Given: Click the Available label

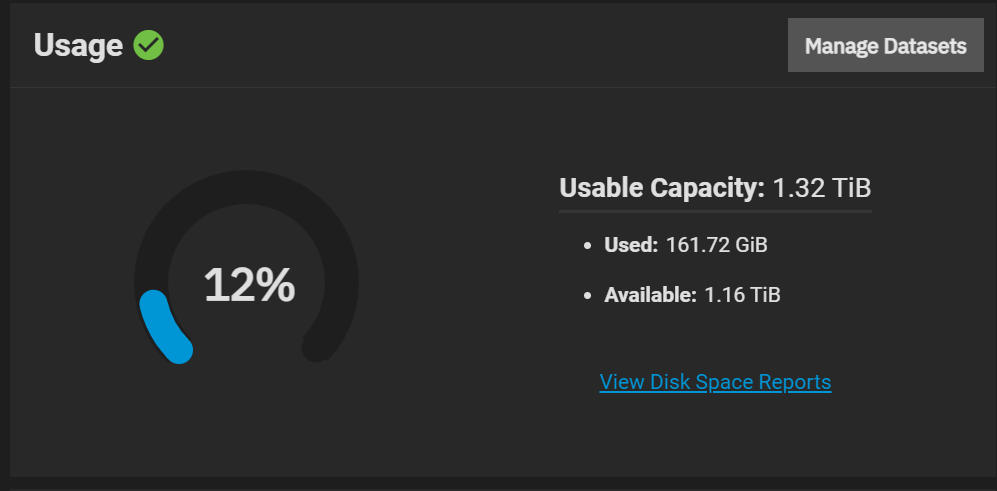Looking at the screenshot, I should click(x=650, y=295).
